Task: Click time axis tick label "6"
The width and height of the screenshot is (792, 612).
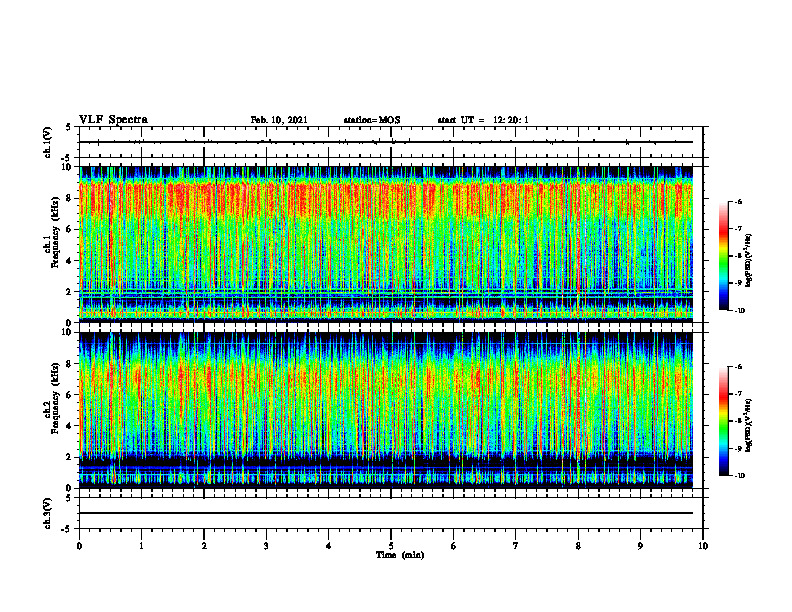Action: point(454,546)
